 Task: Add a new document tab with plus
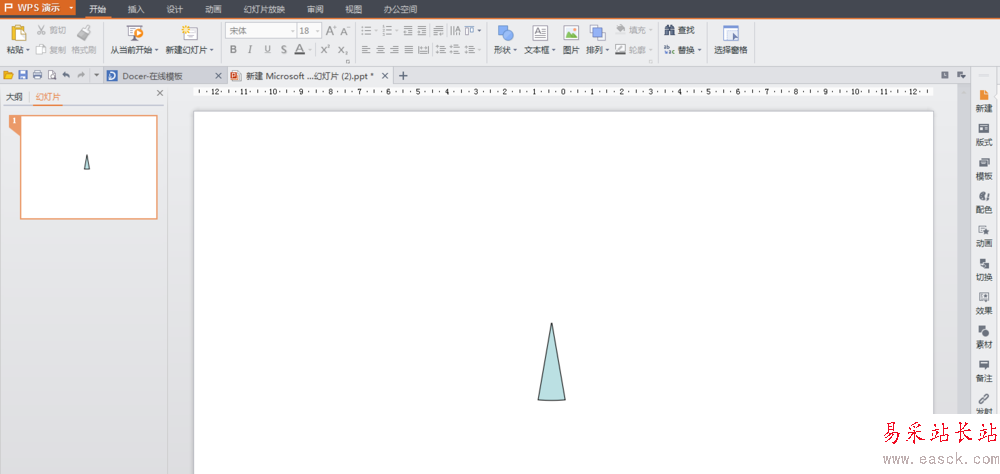tap(402, 76)
